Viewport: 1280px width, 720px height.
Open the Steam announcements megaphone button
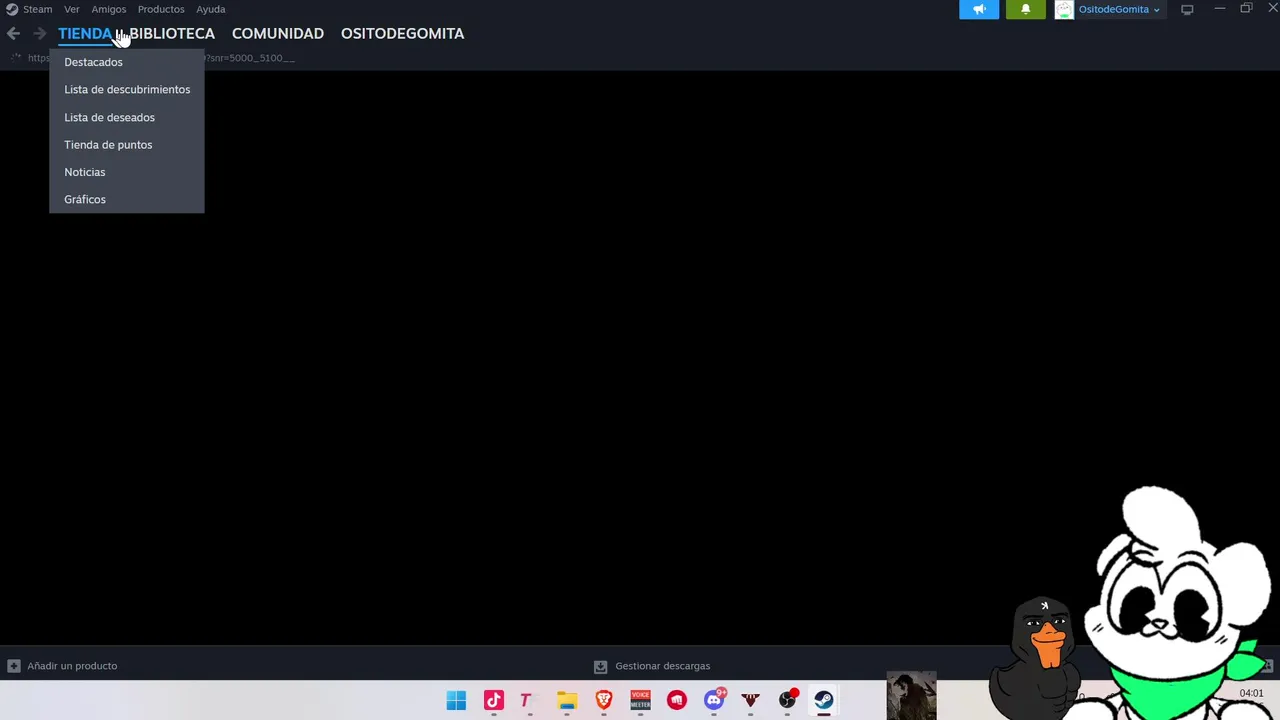(x=979, y=9)
